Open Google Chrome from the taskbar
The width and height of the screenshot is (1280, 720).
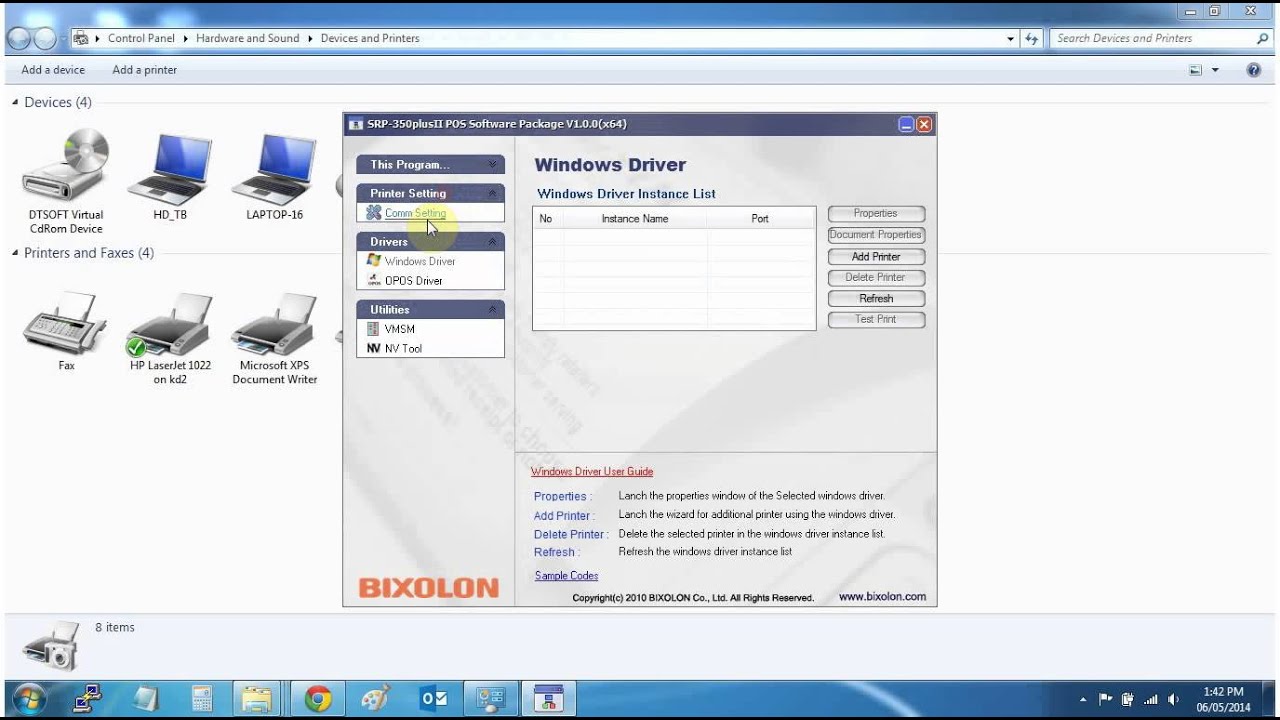[318, 699]
